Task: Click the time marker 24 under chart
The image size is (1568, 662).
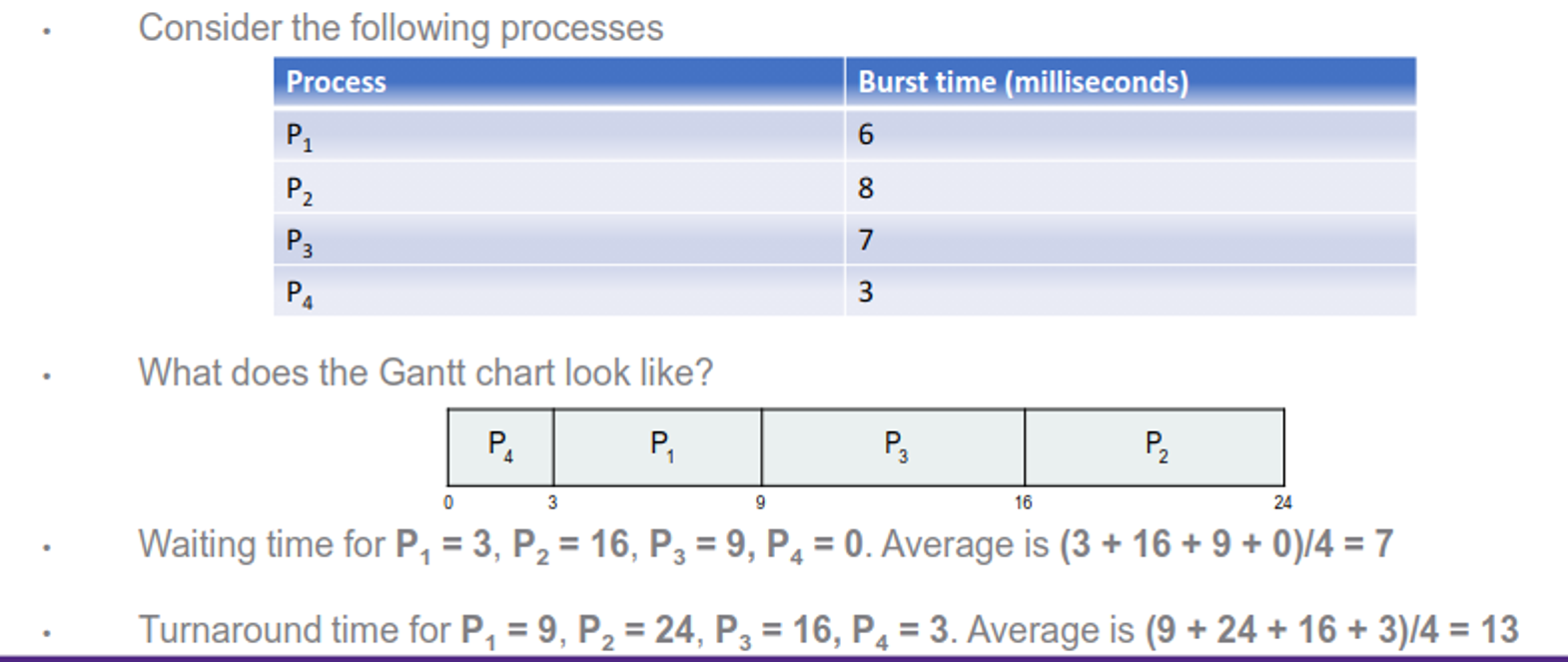Action: (1282, 502)
